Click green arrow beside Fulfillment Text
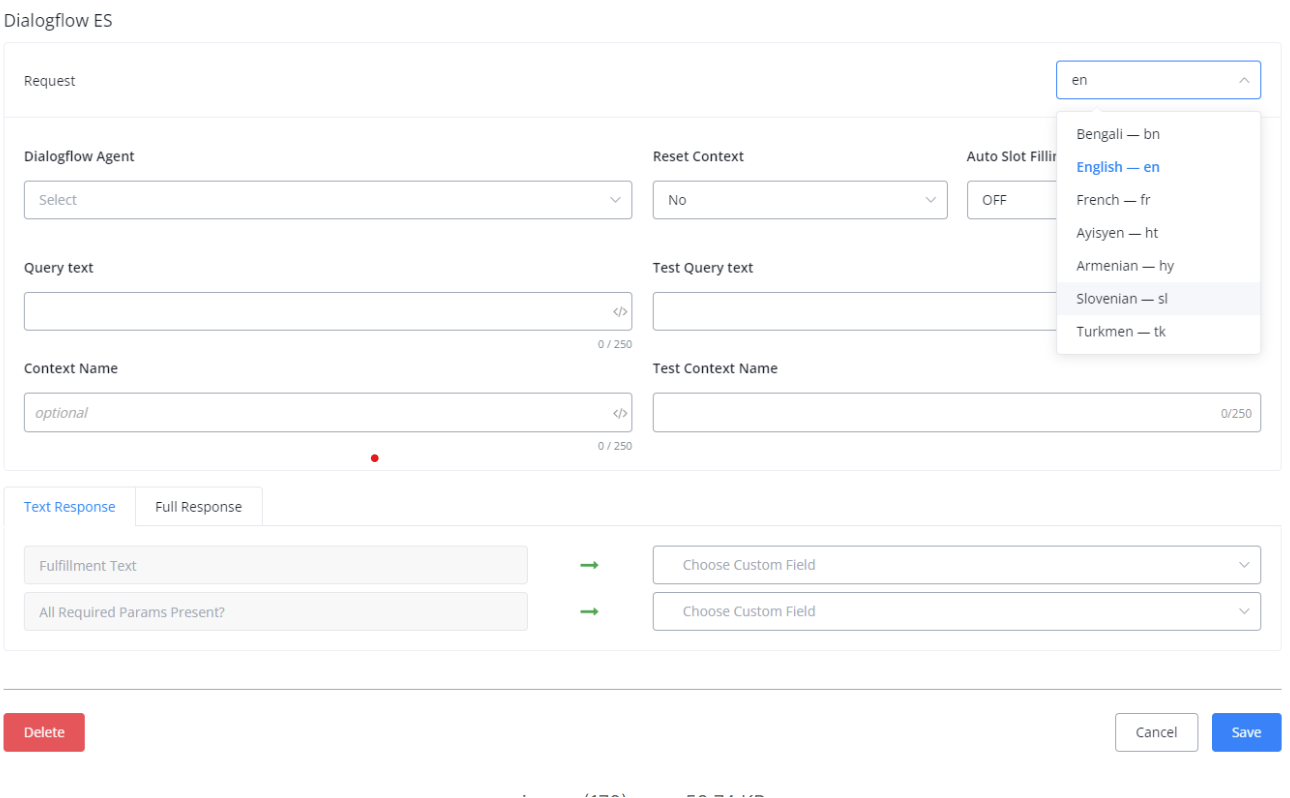Image resolution: width=1290 pixels, height=798 pixels. [x=589, y=565]
